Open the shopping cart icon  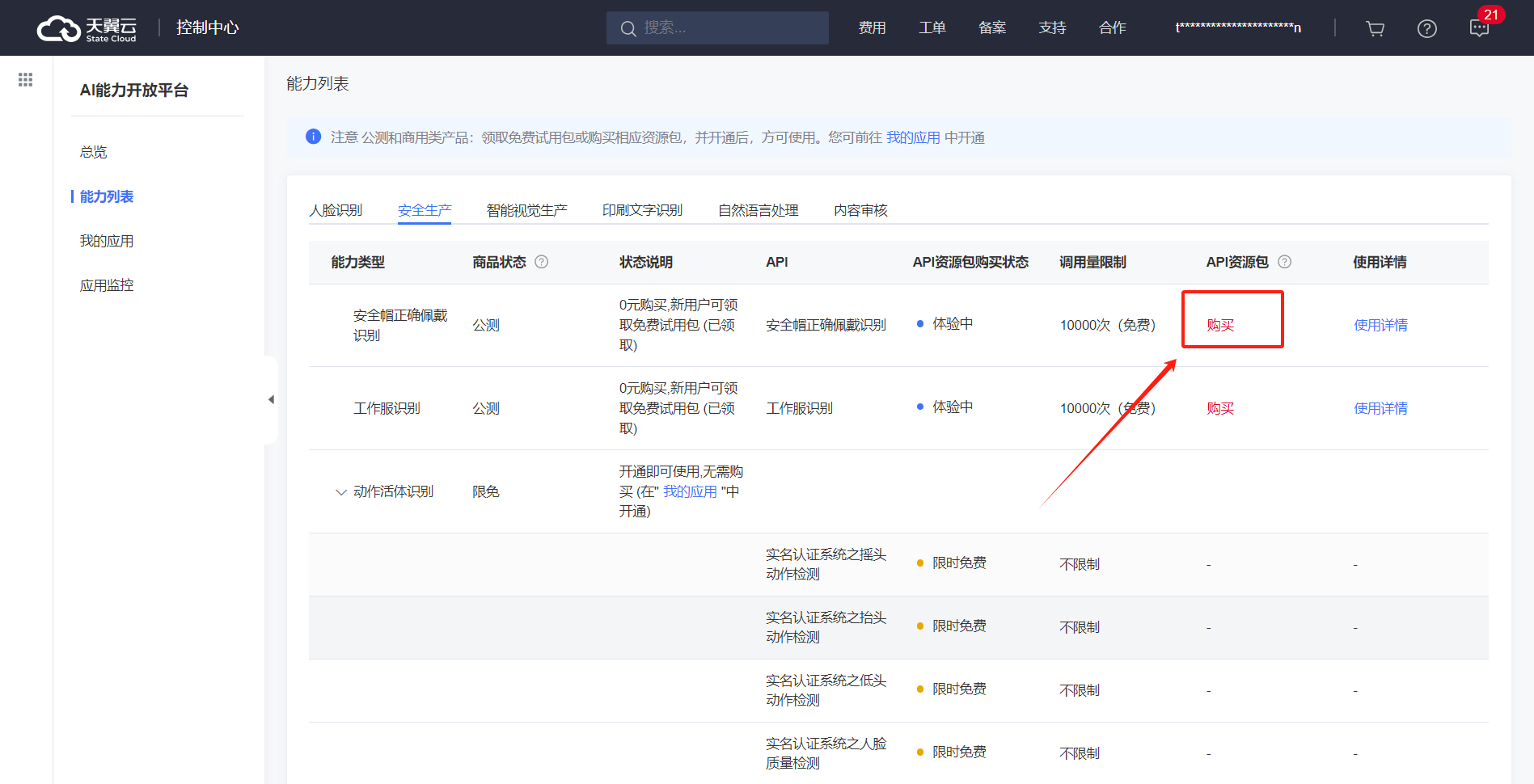pyautogui.click(x=1375, y=28)
